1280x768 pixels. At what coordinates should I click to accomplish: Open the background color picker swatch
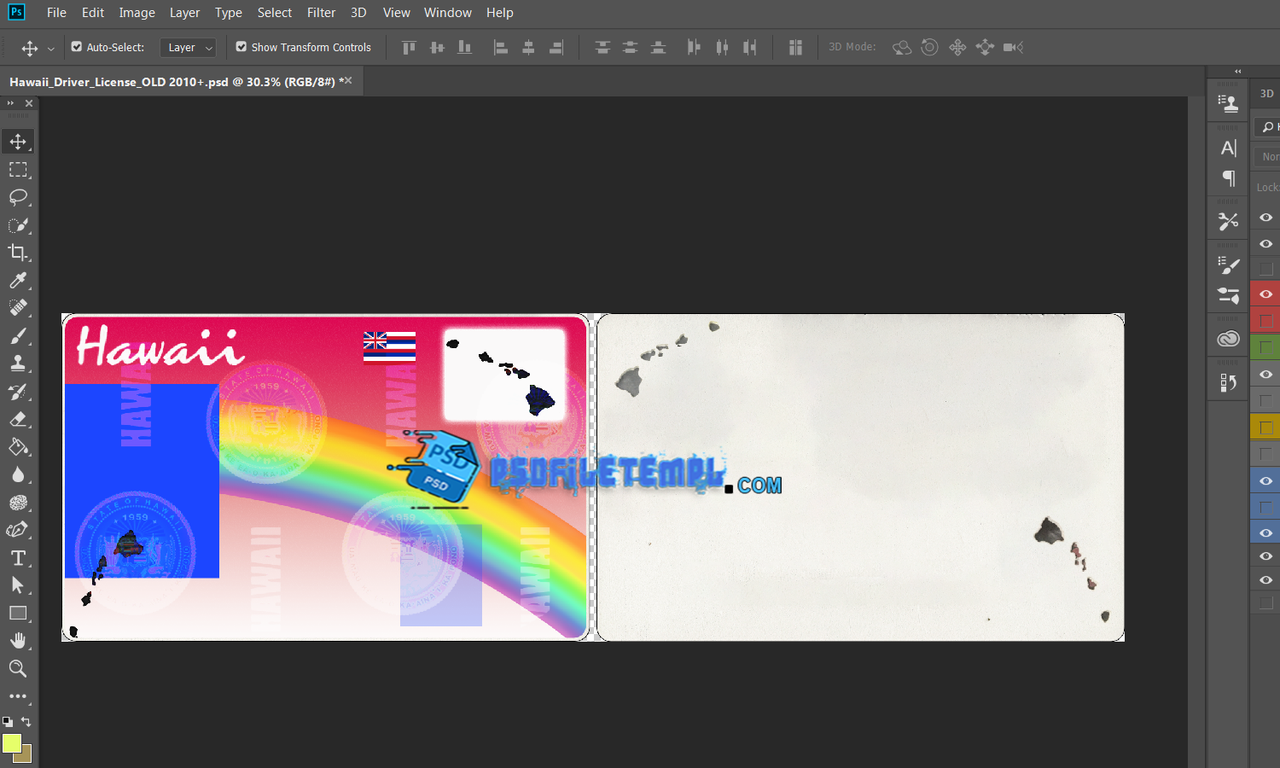24,754
